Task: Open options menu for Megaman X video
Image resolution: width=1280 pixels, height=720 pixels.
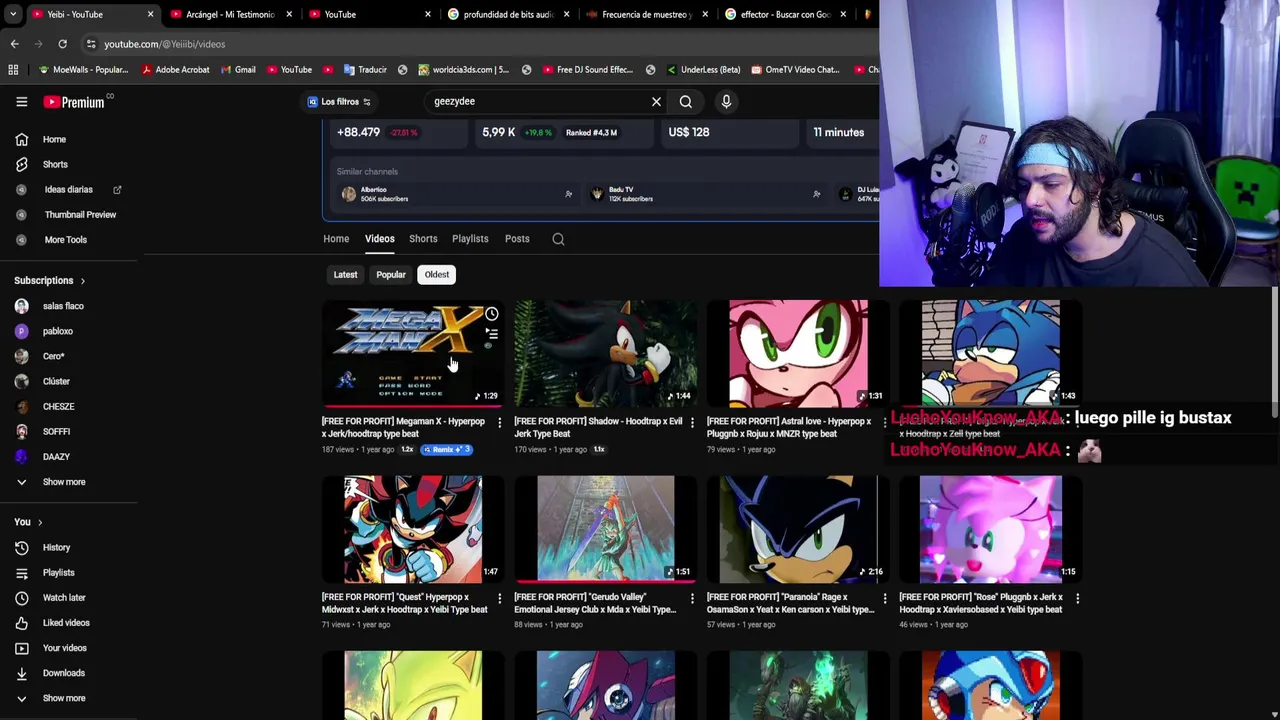Action: click(x=499, y=423)
